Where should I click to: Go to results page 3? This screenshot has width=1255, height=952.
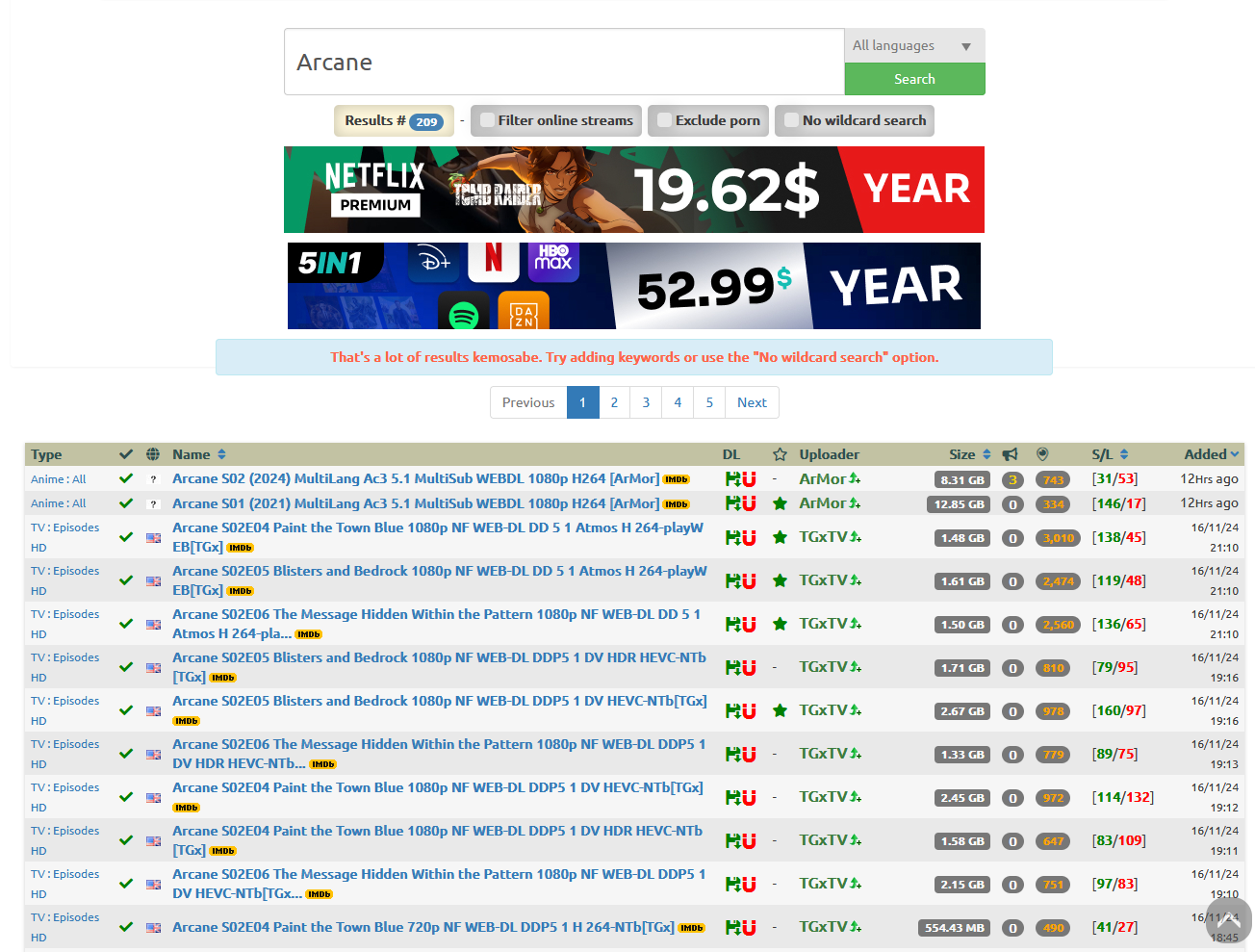pos(646,402)
